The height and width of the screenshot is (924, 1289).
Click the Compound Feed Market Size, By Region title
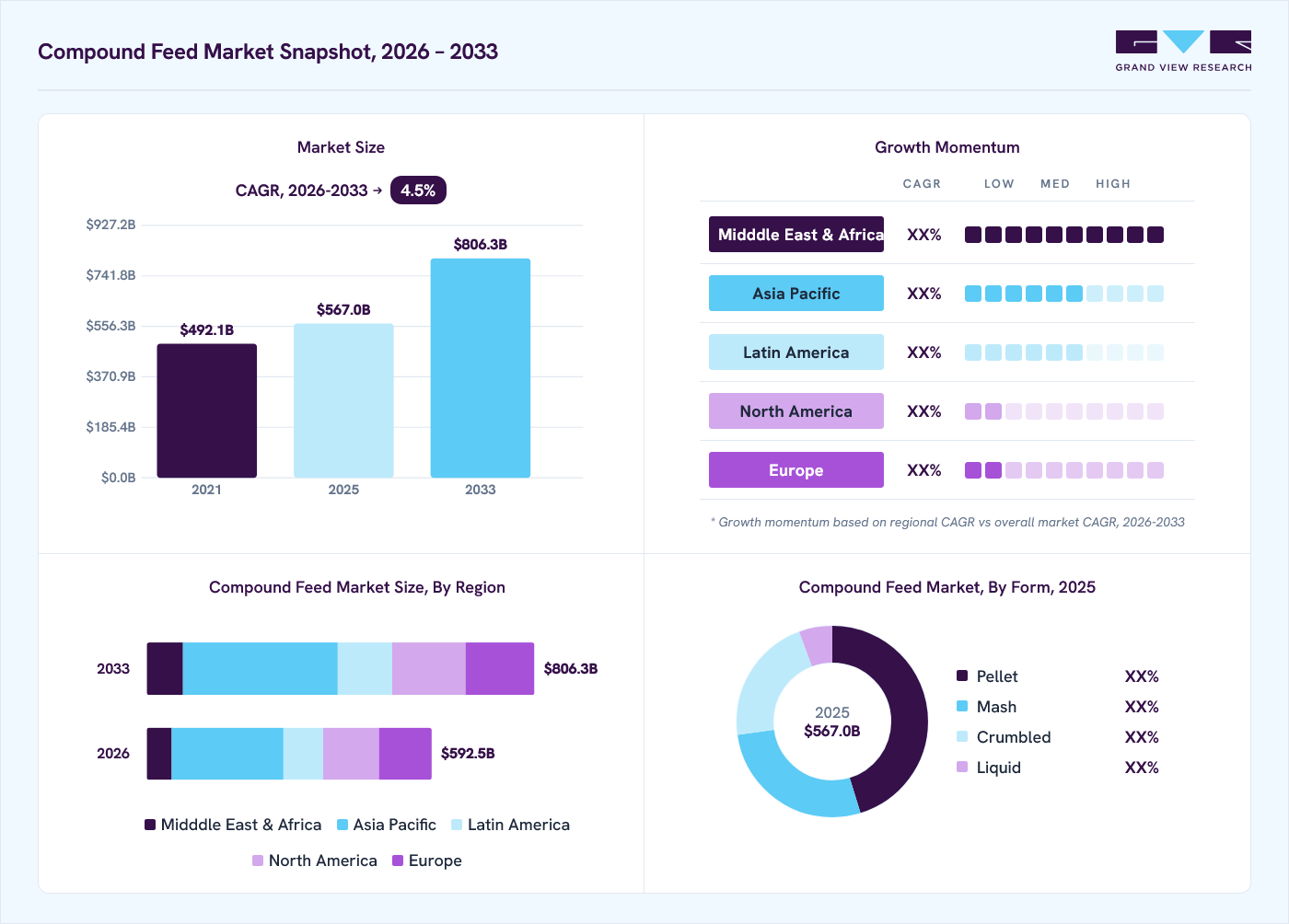[x=357, y=587]
